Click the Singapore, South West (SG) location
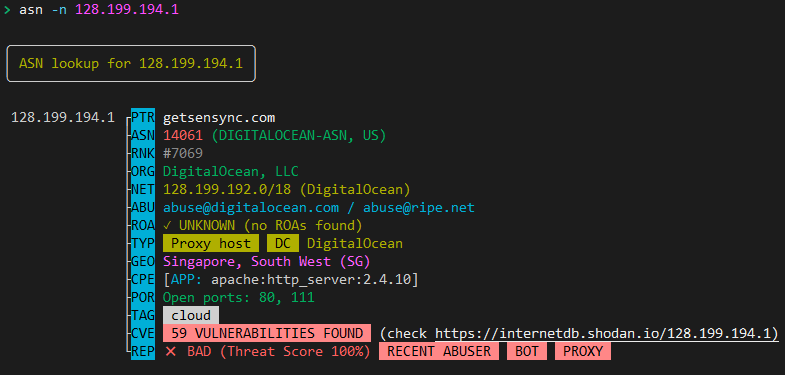The width and height of the screenshot is (785, 375). [266, 261]
